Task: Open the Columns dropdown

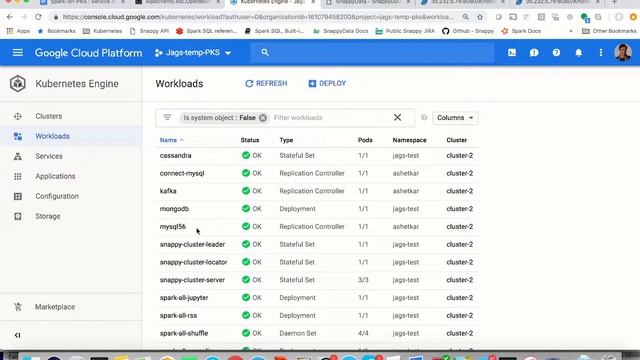Action: (x=455, y=118)
